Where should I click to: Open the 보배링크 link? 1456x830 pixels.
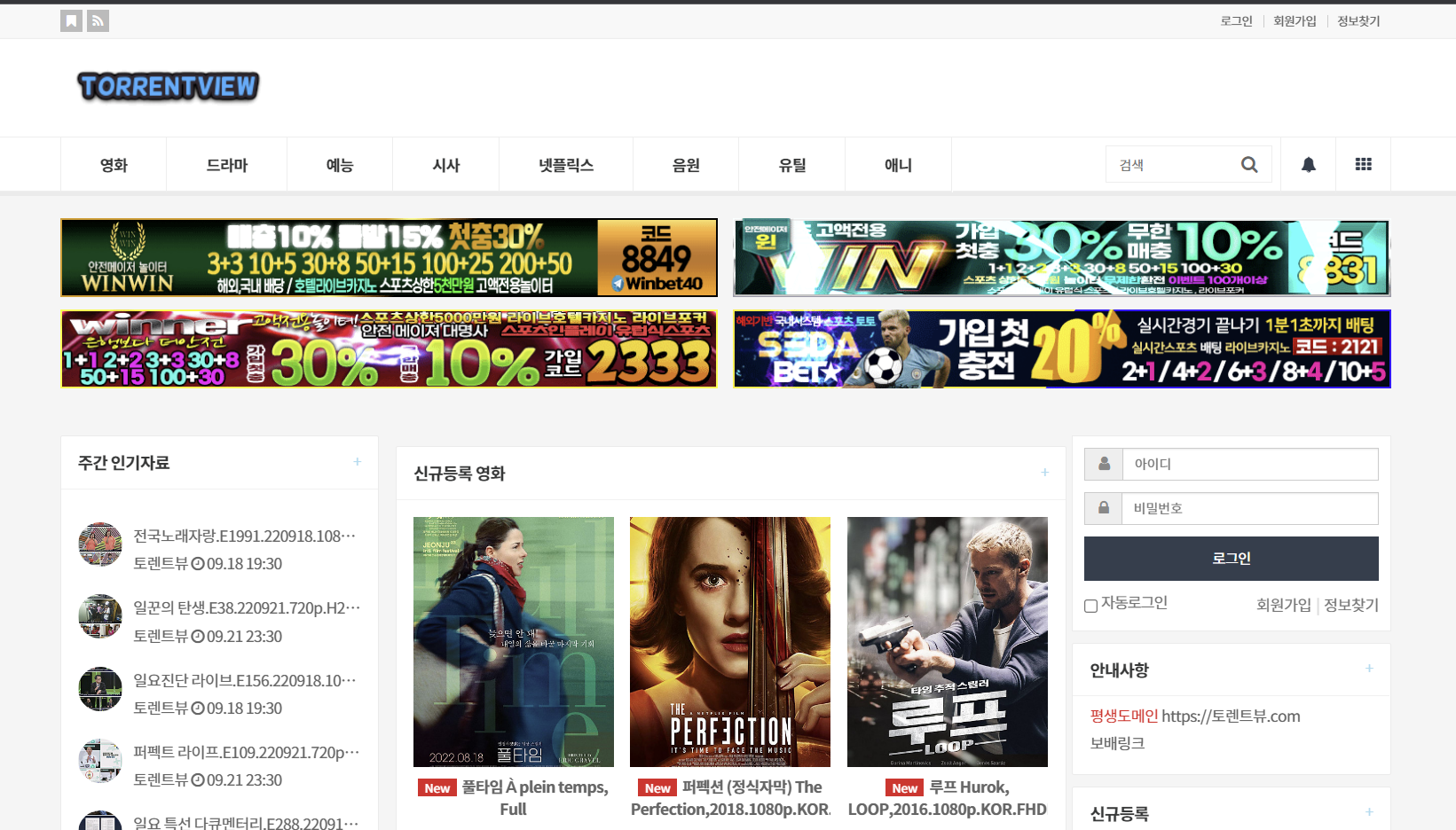[x=1117, y=743]
